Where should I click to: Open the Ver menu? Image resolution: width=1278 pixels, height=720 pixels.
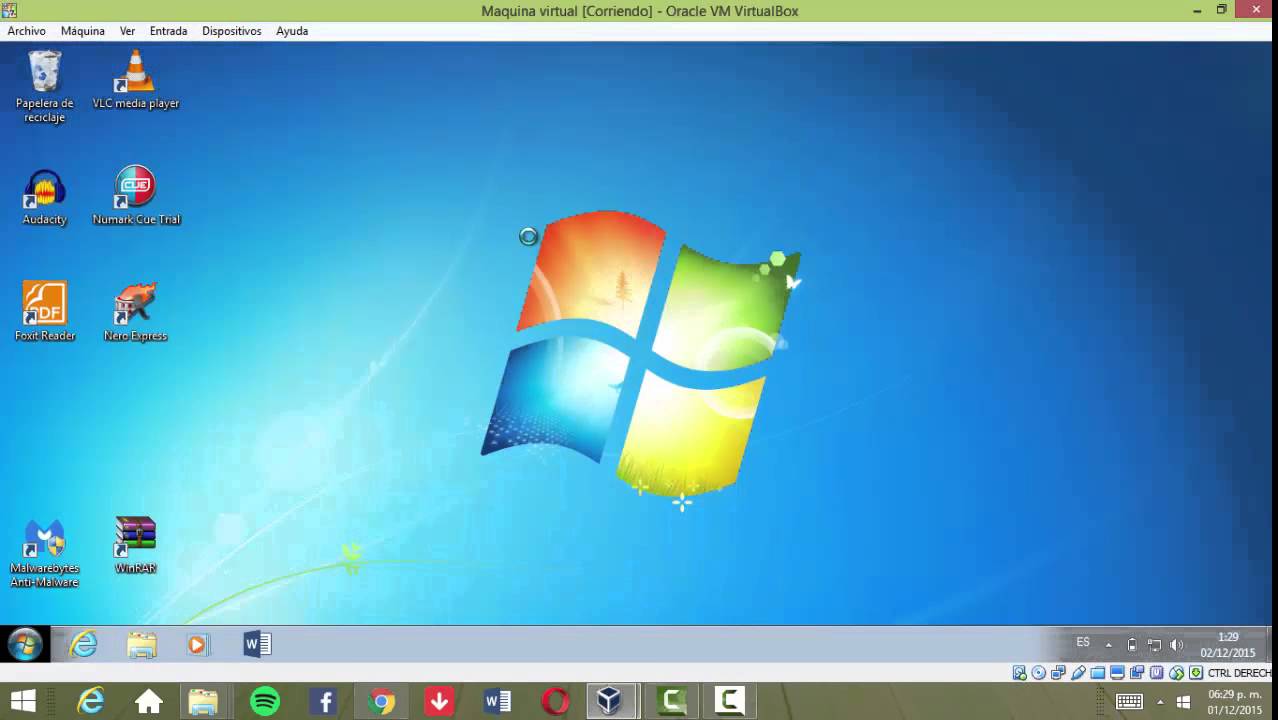[x=127, y=31]
